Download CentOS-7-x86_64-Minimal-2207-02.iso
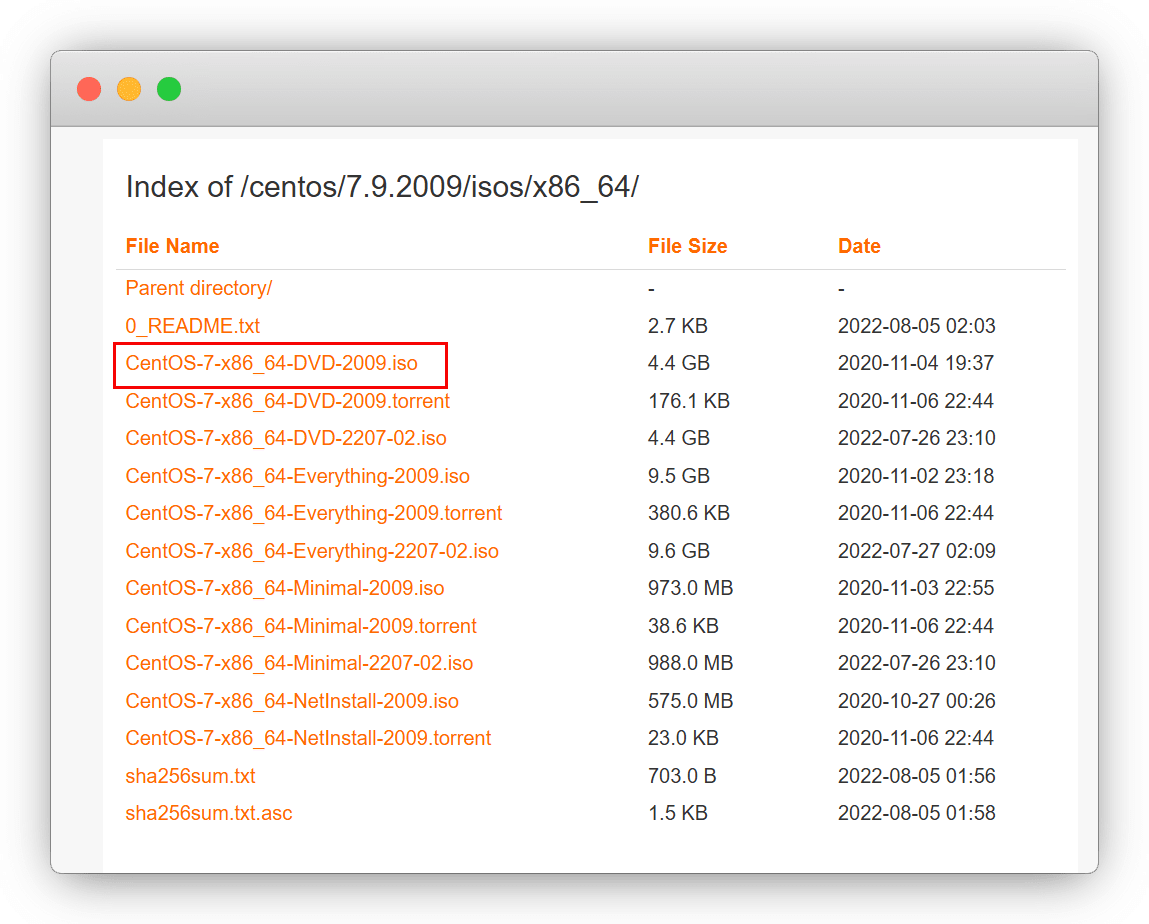The height and width of the screenshot is (924, 1149). [x=298, y=663]
